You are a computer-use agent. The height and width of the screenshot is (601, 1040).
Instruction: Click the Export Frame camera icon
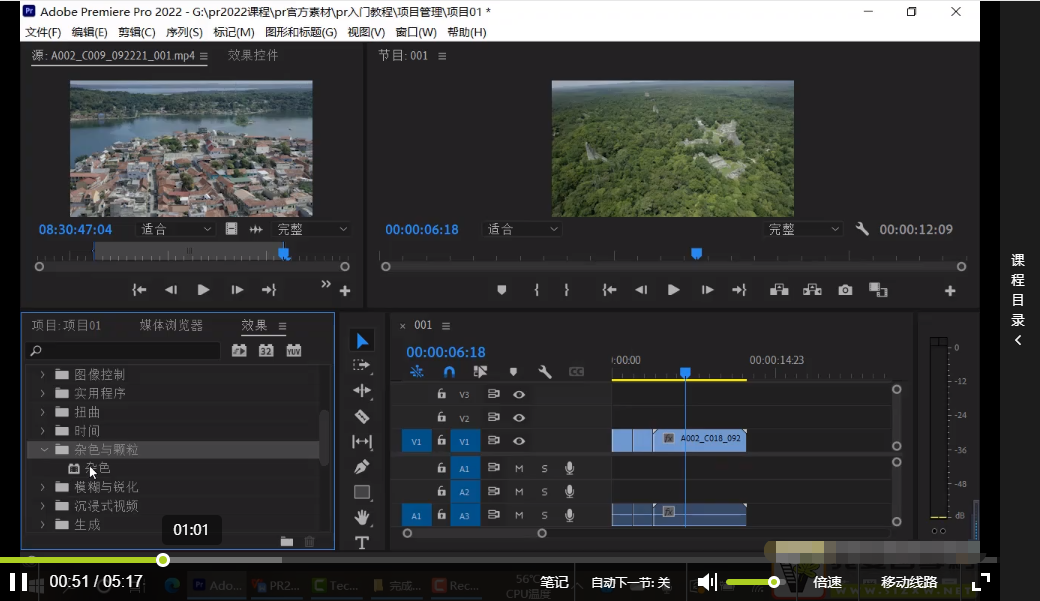(845, 290)
